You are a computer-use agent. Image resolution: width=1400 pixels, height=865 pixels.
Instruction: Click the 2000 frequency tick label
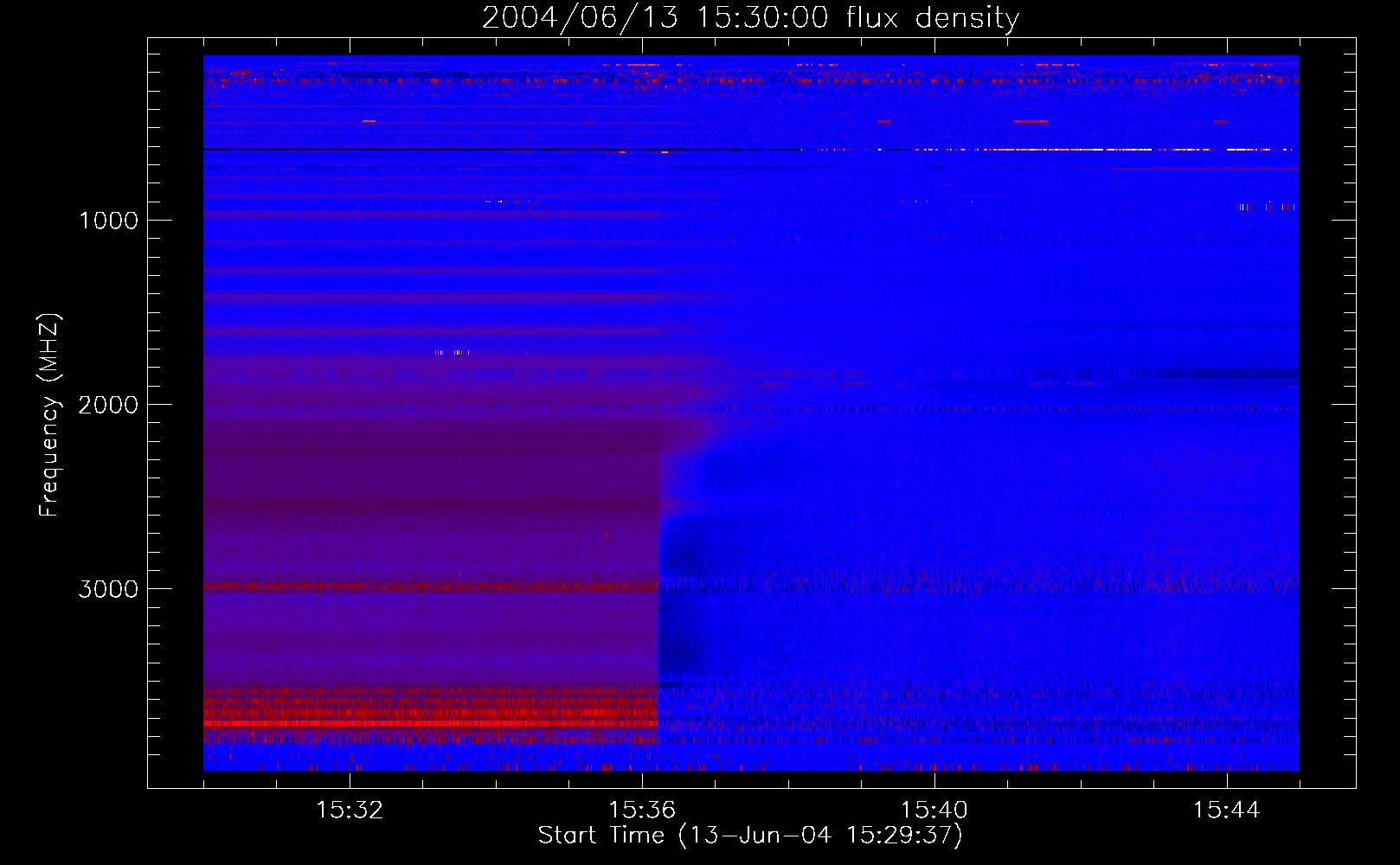coord(108,405)
